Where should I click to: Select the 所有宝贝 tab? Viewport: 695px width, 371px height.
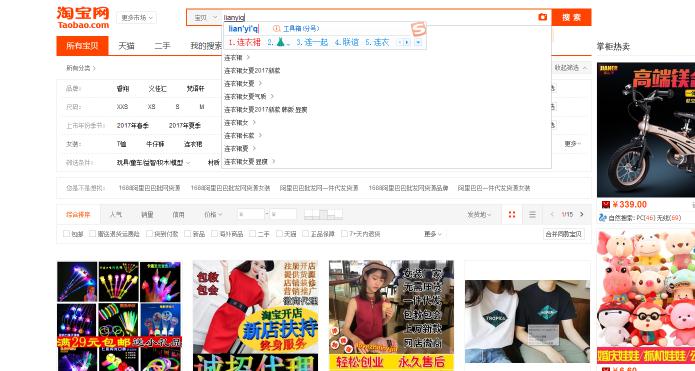(82, 46)
